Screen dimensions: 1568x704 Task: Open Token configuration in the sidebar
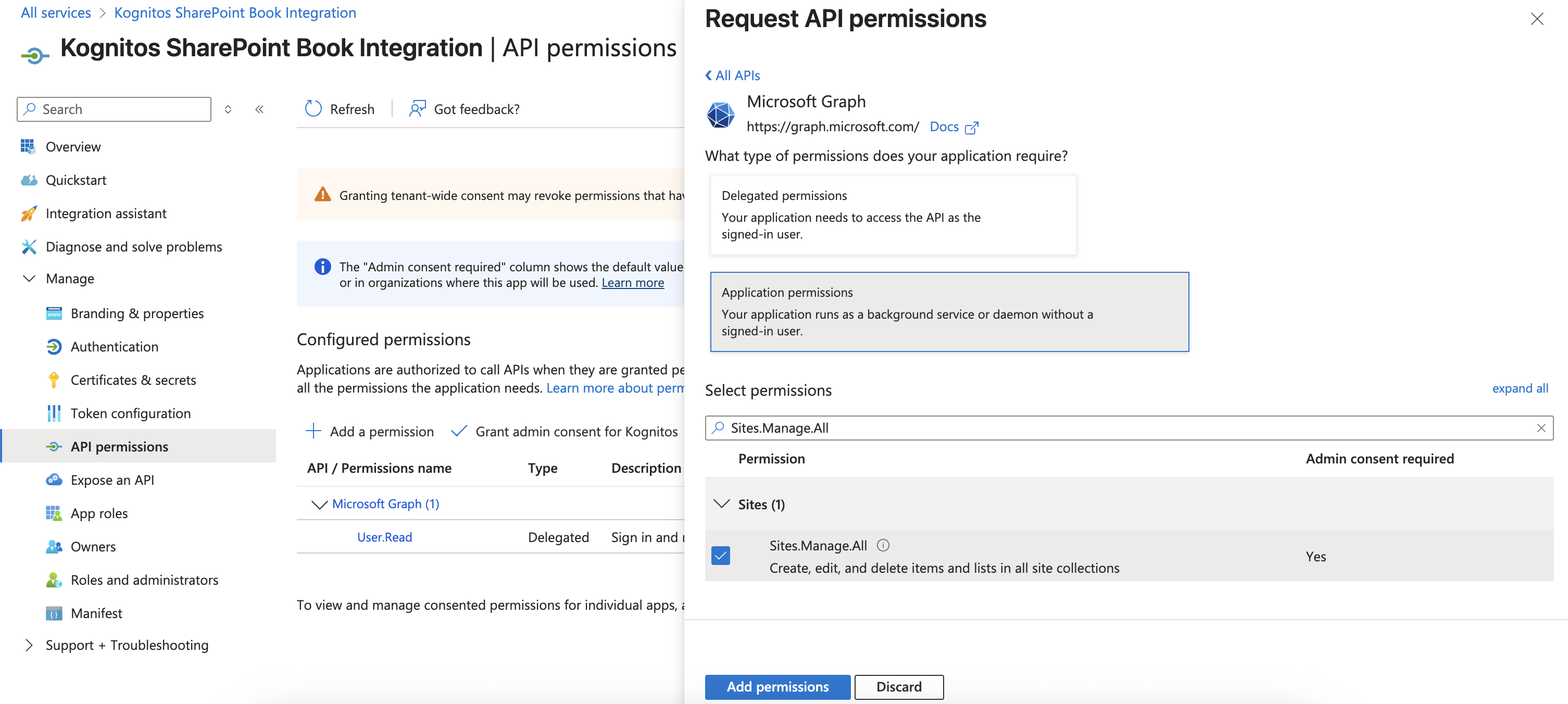coord(130,413)
